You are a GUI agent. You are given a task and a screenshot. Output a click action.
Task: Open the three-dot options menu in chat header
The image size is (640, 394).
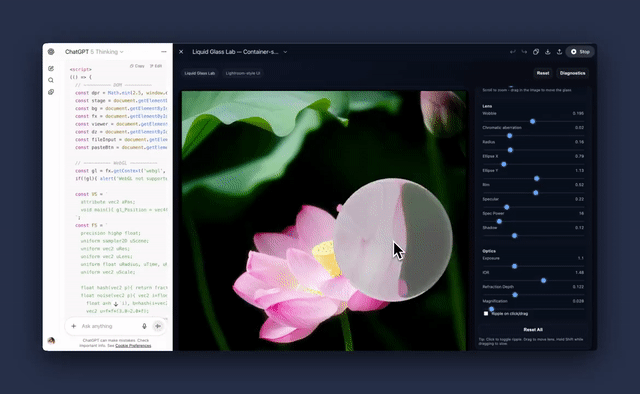pos(164,52)
